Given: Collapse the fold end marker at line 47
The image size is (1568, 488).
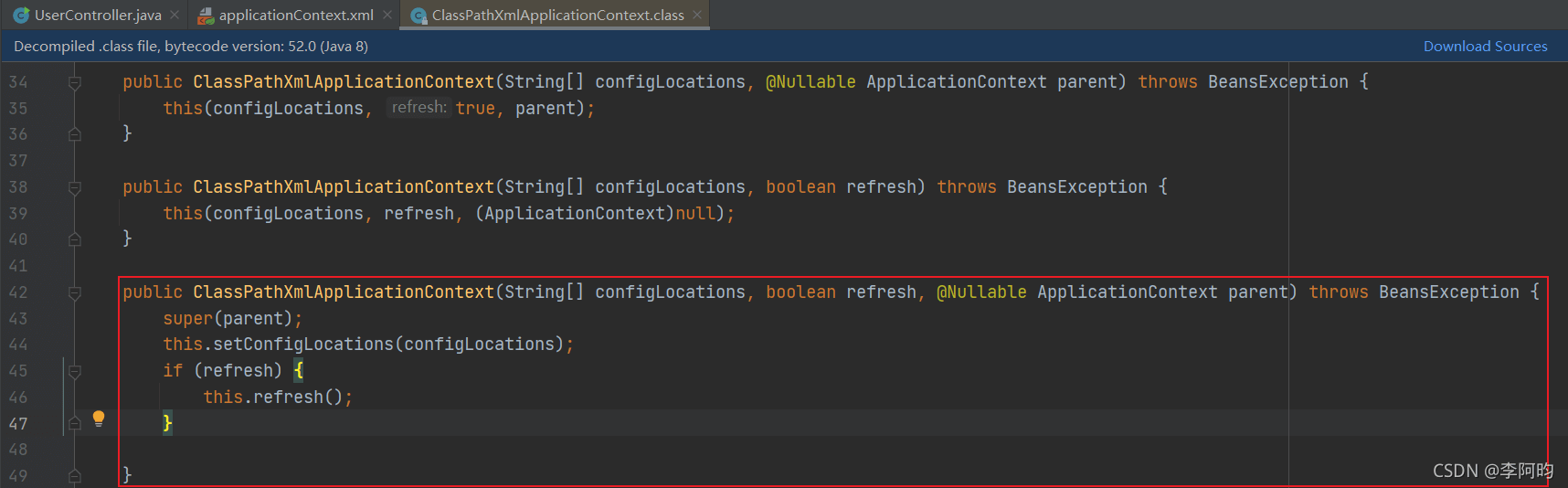Looking at the screenshot, I should [x=75, y=423].
